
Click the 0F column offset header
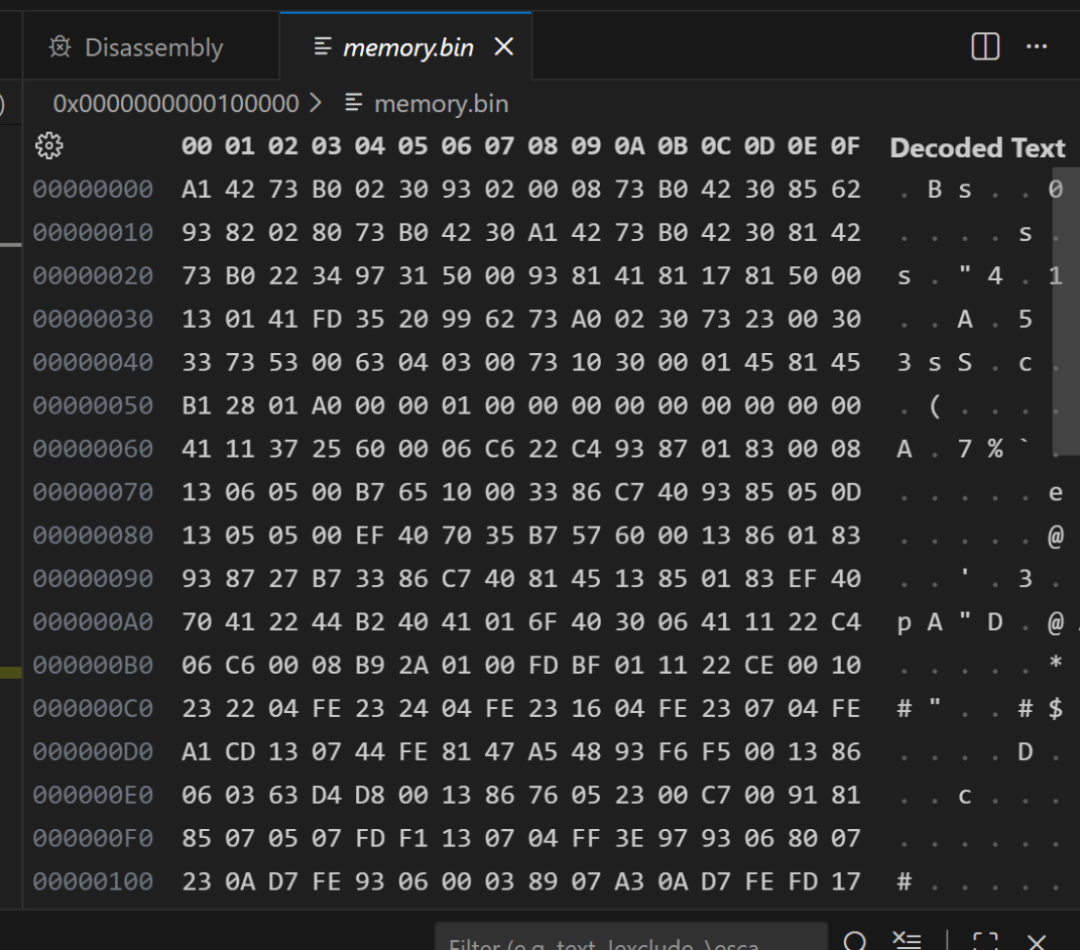[845, 146]
